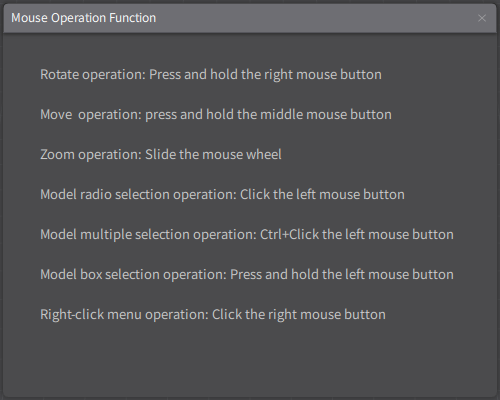
Task: Close the Mouse Operation Function dialog
Action: pos(482,18)
